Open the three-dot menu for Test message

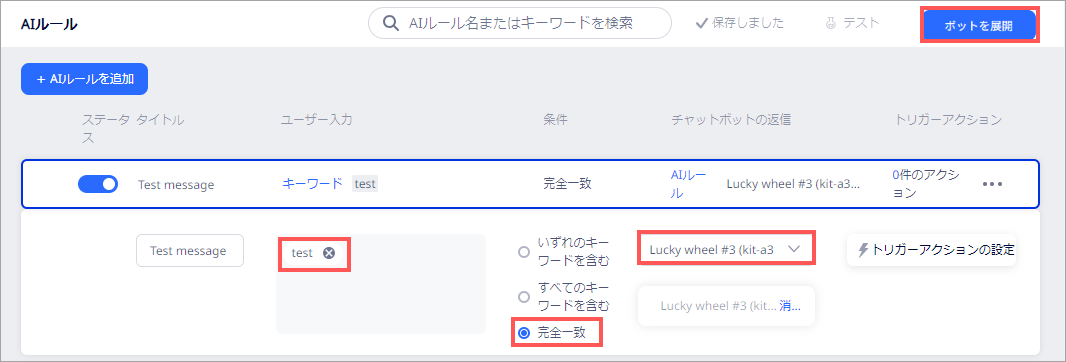992,184
